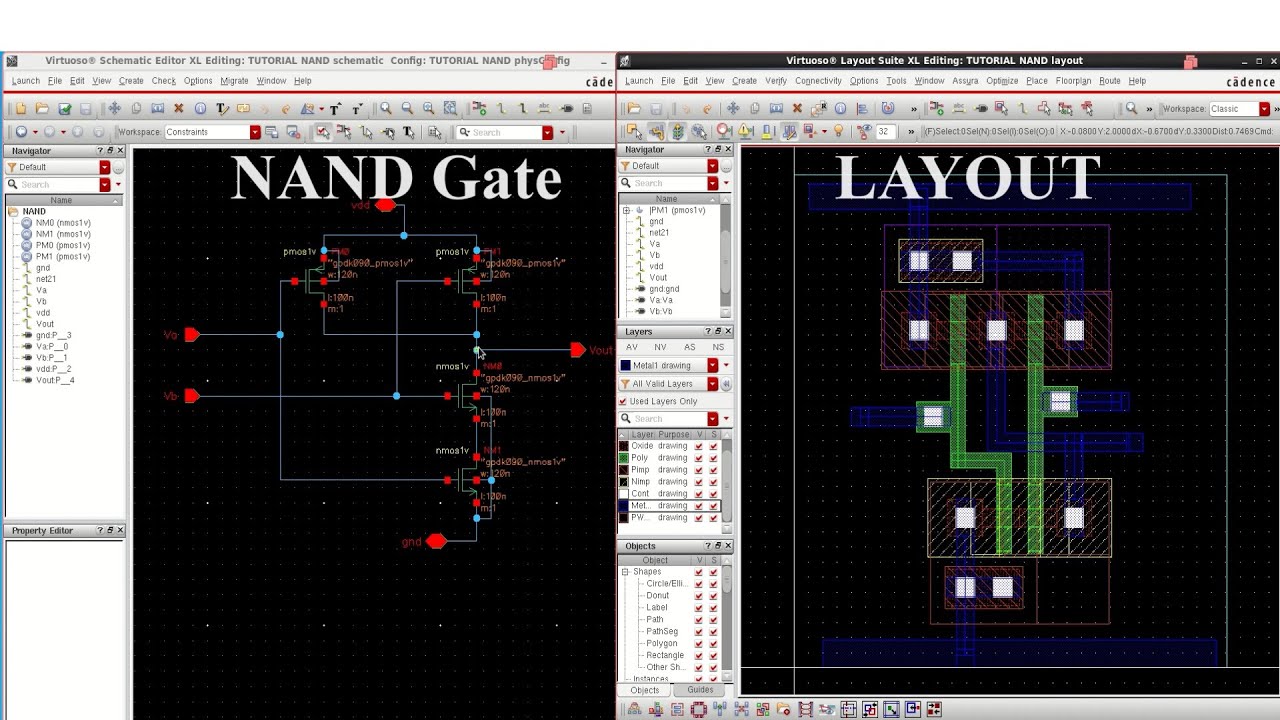
Task: Expand PM1 (pmos1v) node in Layout Navigator
Action: click(627, 211)
